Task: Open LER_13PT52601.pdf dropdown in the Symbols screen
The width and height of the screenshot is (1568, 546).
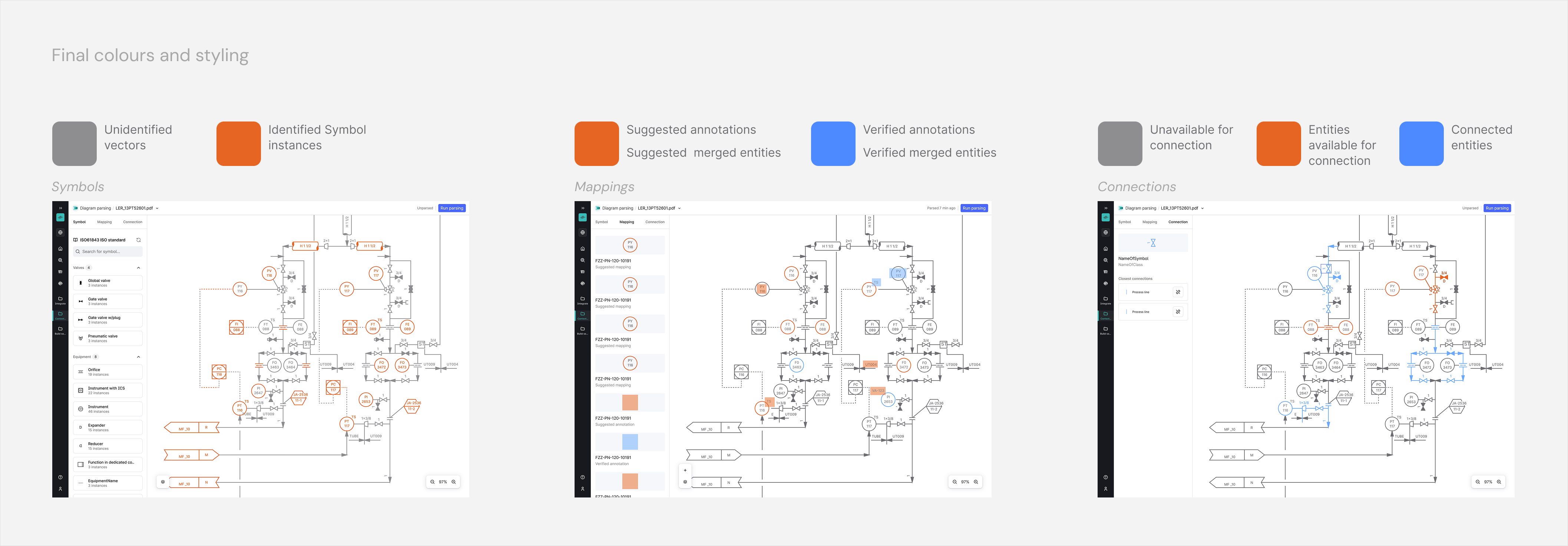Action: pyautogui.click(x=157, y=208)
